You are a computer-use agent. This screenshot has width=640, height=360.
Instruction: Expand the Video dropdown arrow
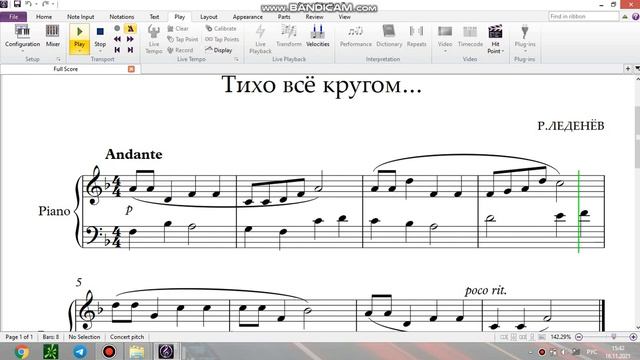pos(445,51)
